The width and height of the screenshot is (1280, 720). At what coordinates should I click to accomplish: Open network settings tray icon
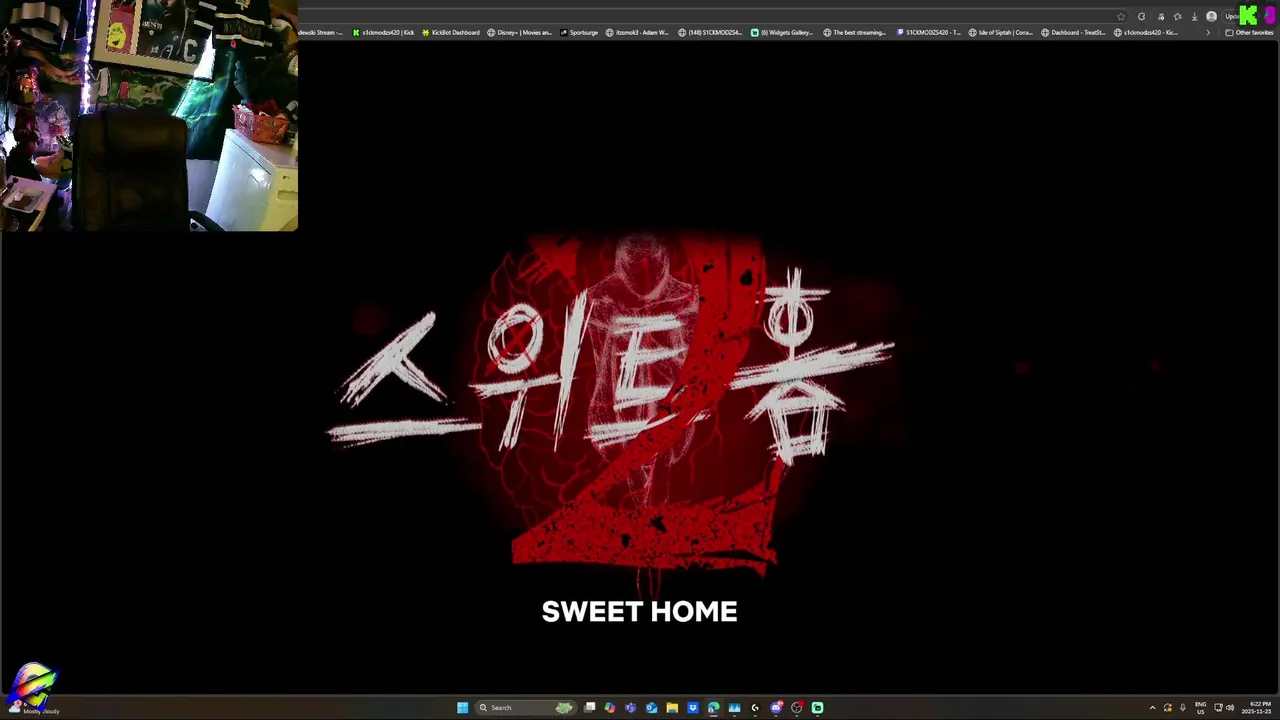point(1218,708)
